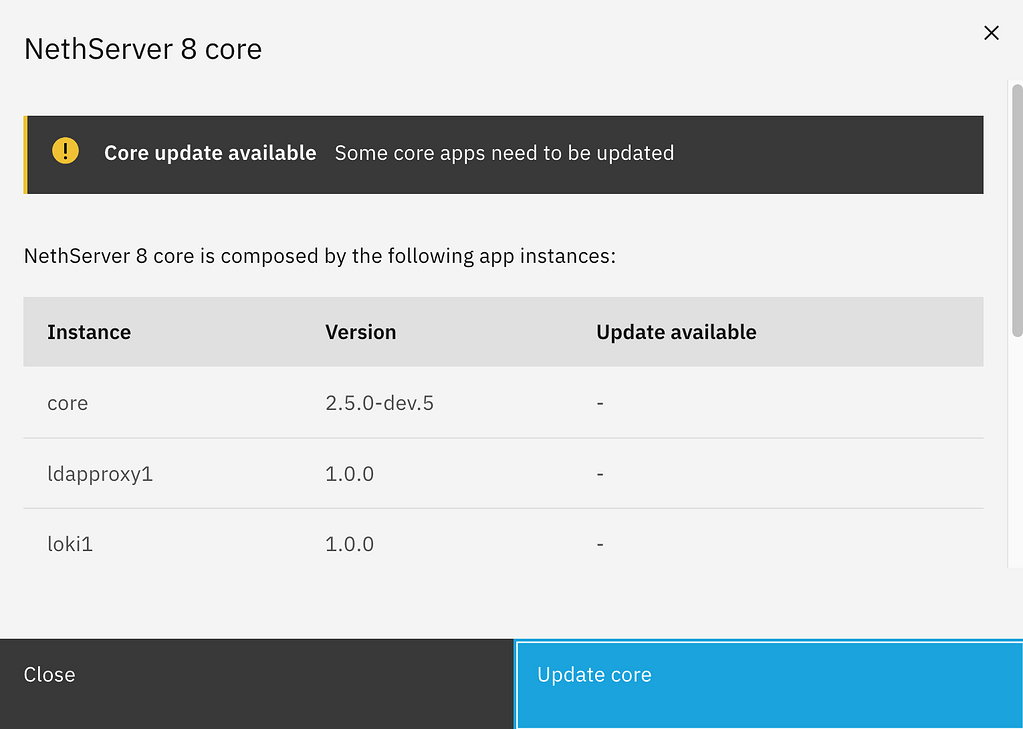Click the Instance column header
Viewport: 1023px width, 729px height.
88,332
